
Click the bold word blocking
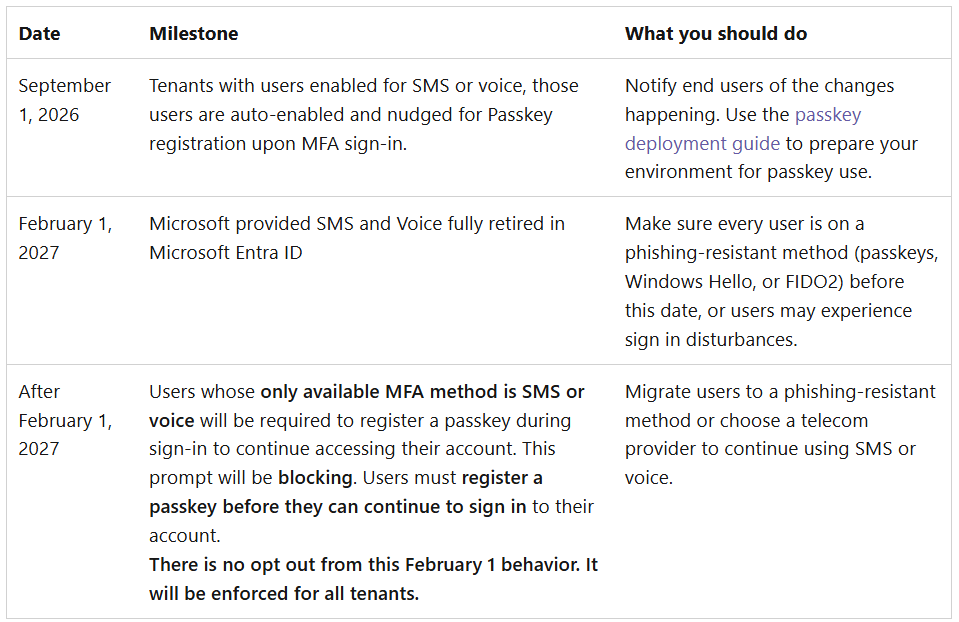coord(315,478)
